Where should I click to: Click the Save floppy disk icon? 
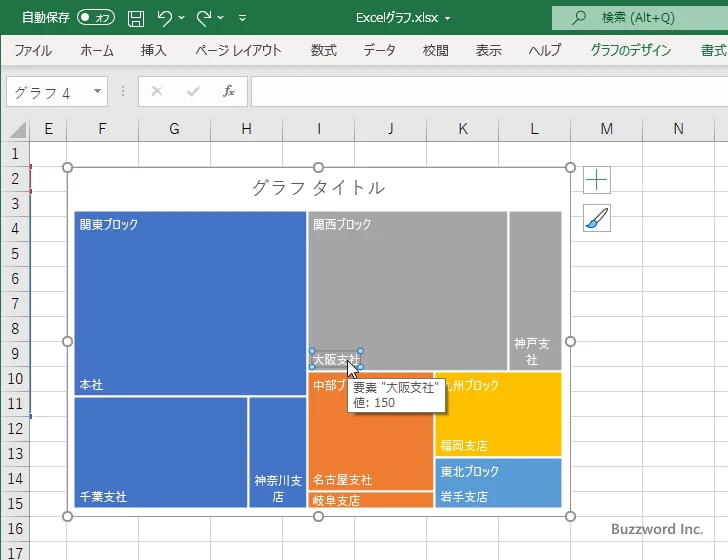(136, 18)
